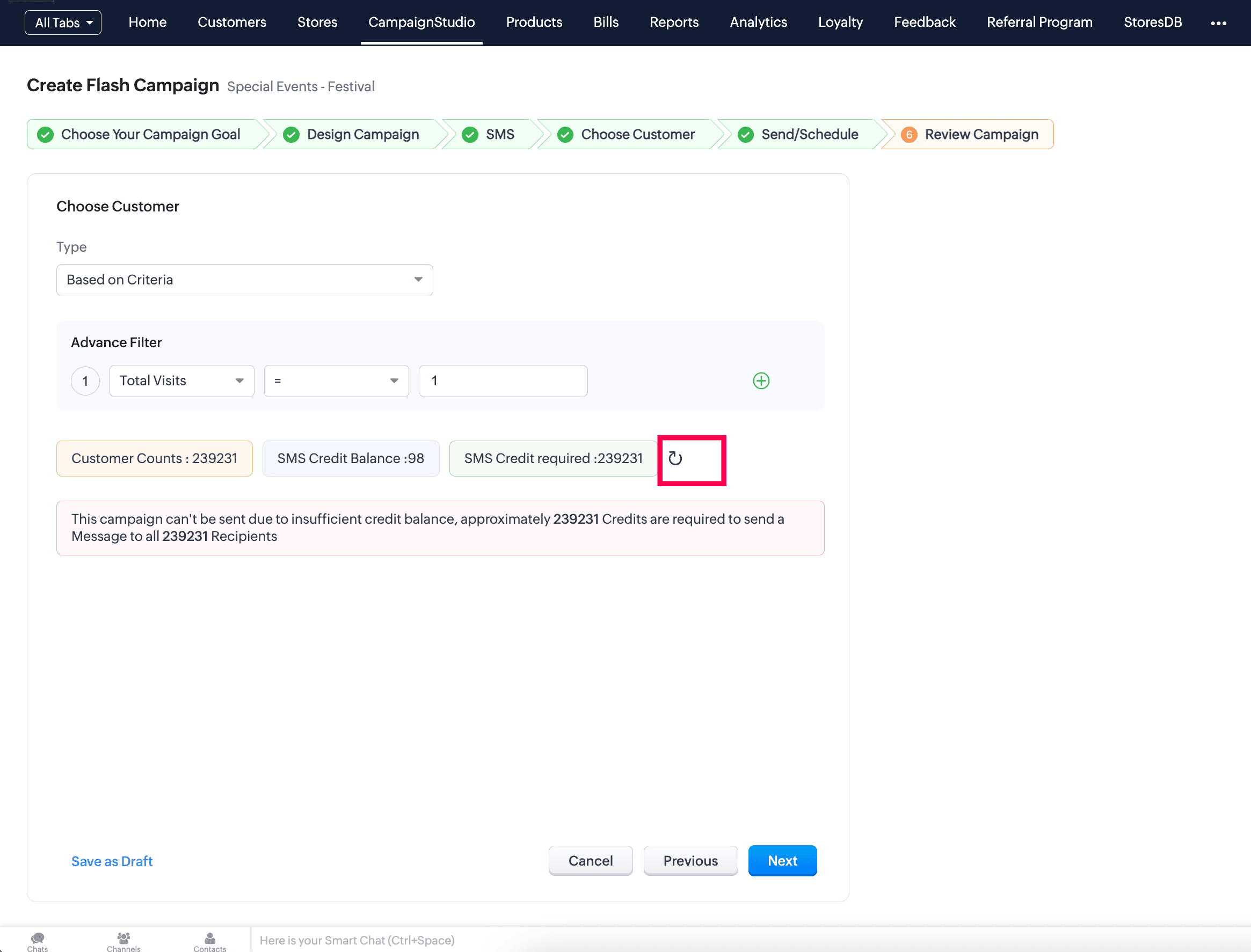Viewport: 1251px width, 952px height.
Task: Click the Special Events - Festival subtitle
Action: (301, 87)
